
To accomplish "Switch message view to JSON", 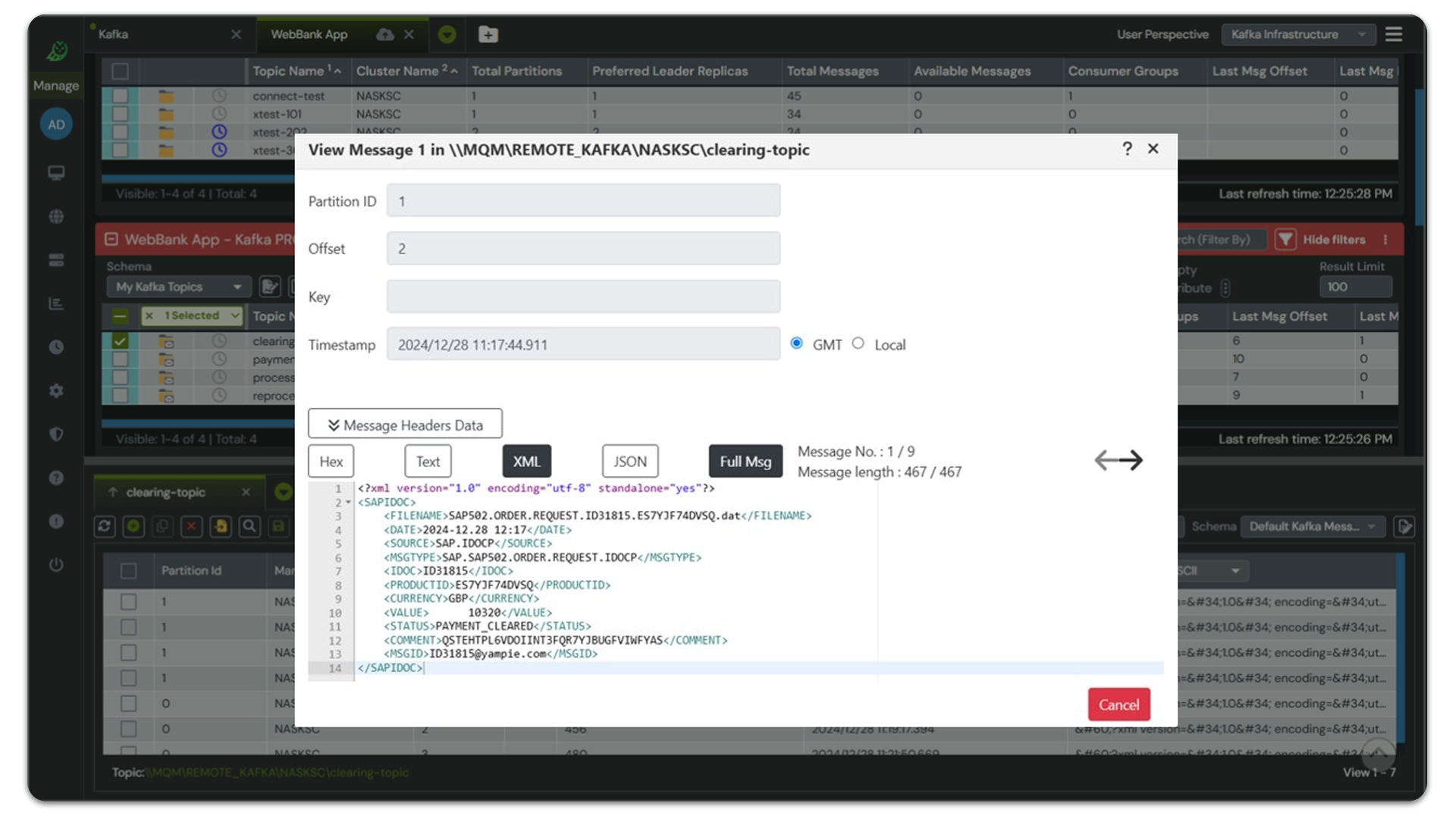I will 629,461.
